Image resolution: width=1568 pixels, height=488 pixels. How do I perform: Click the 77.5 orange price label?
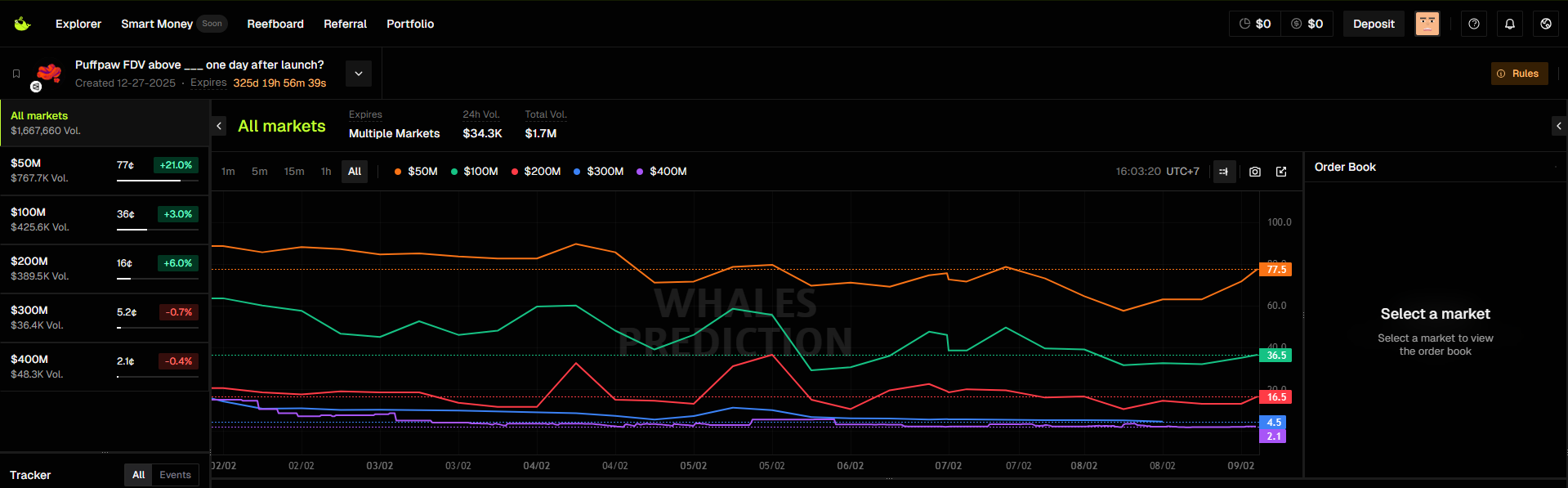click(x=1276, y=270)
